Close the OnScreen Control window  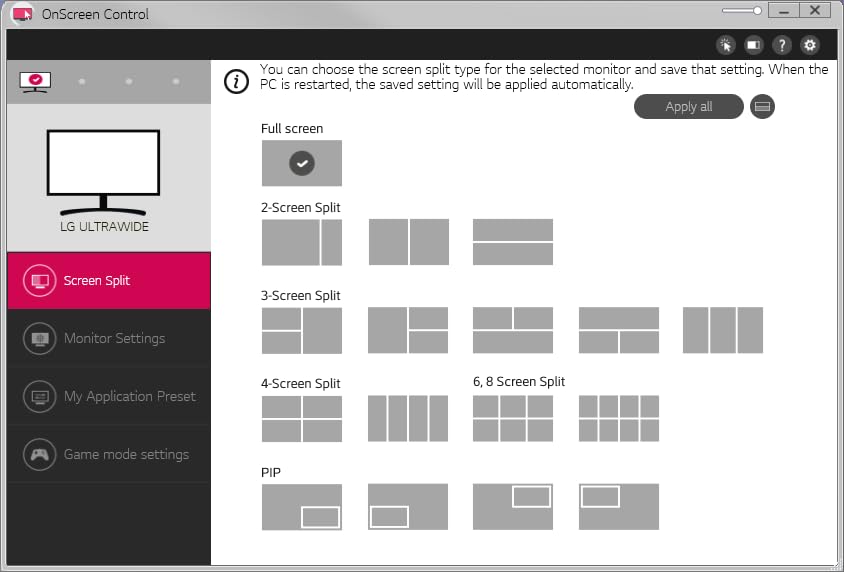(x=815, y=11)
